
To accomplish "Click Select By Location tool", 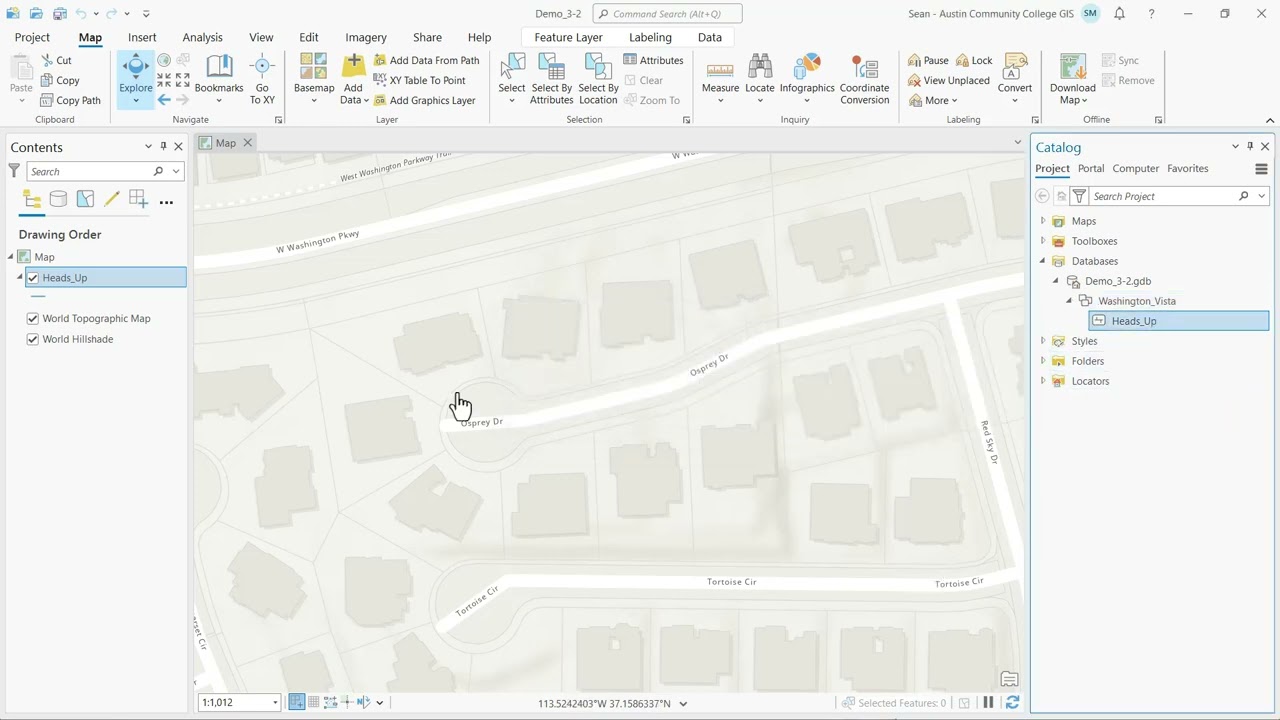I will (x=598, y=78).
